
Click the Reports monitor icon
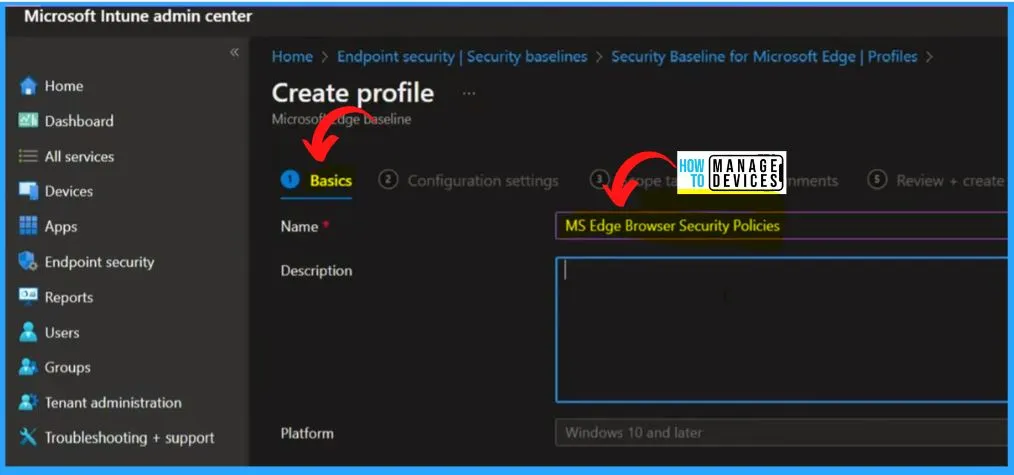pos(28,297)
